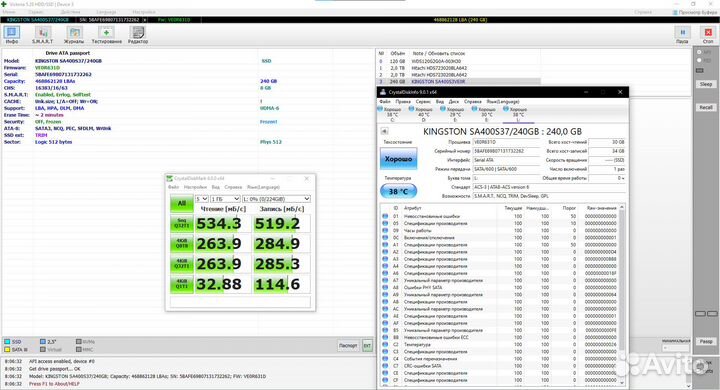The image size is (720, 390).
Task: Run 4KiB Q8T8 test in CrystalDiskMark
Action: [182, 243]
